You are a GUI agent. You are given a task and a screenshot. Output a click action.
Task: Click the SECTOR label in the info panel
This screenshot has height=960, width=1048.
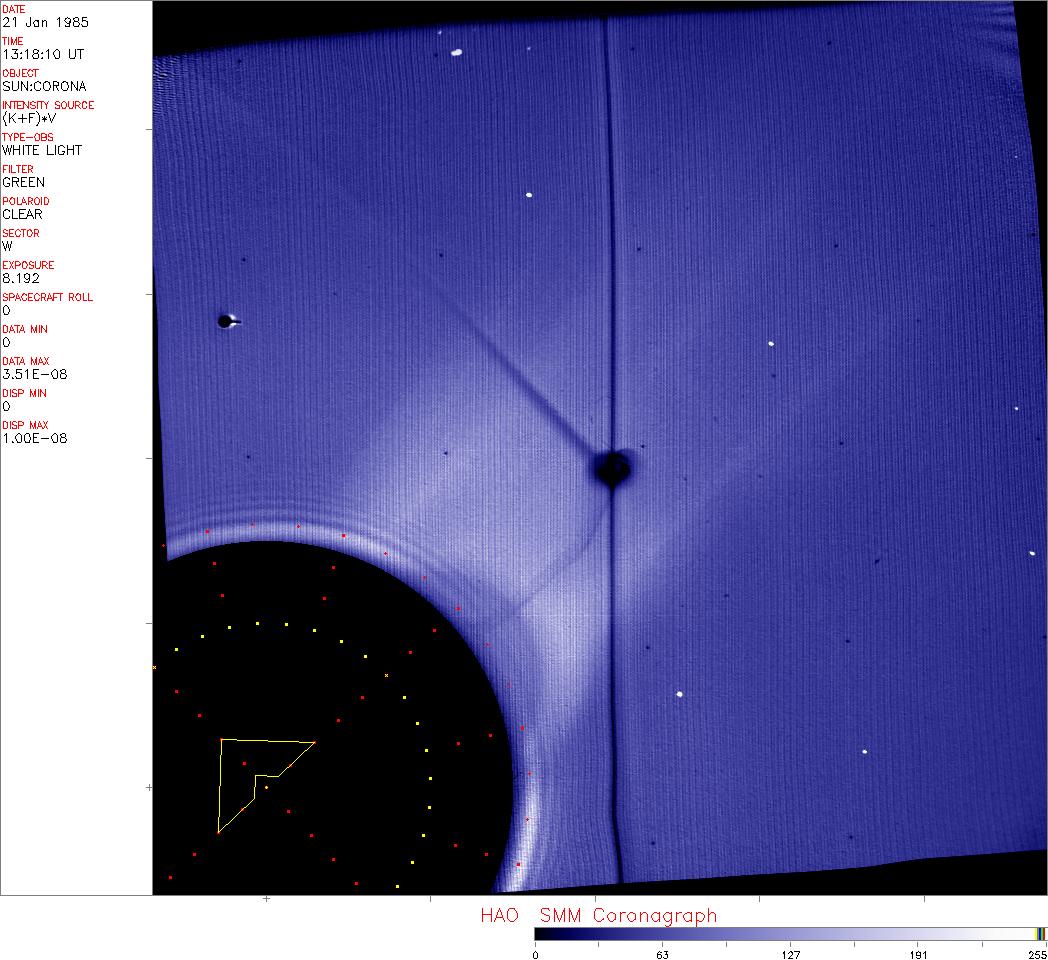pyautogui.click(x=21, y=233)
